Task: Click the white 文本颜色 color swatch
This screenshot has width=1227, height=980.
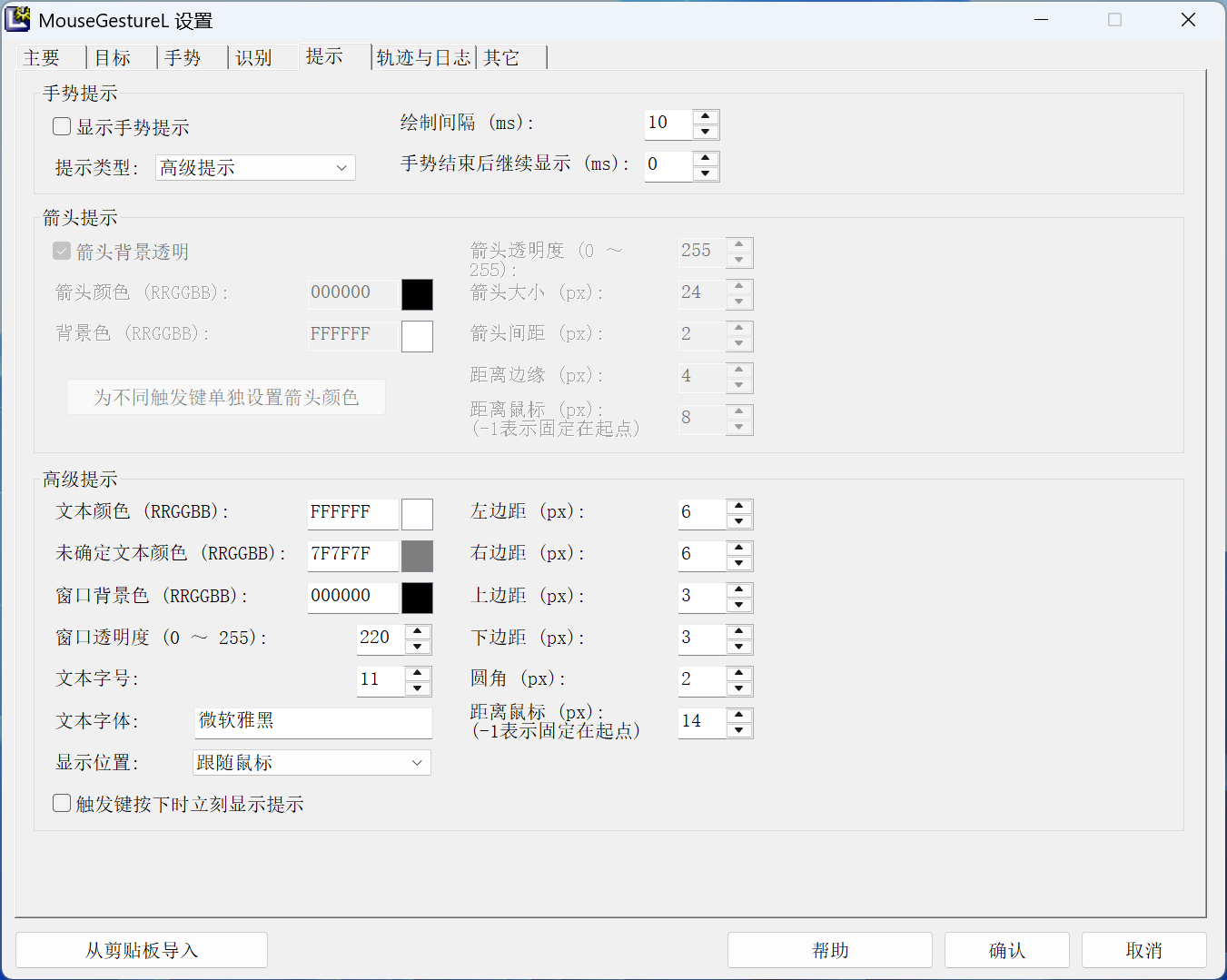Action: pyautogui.click(x=417, y=514)
